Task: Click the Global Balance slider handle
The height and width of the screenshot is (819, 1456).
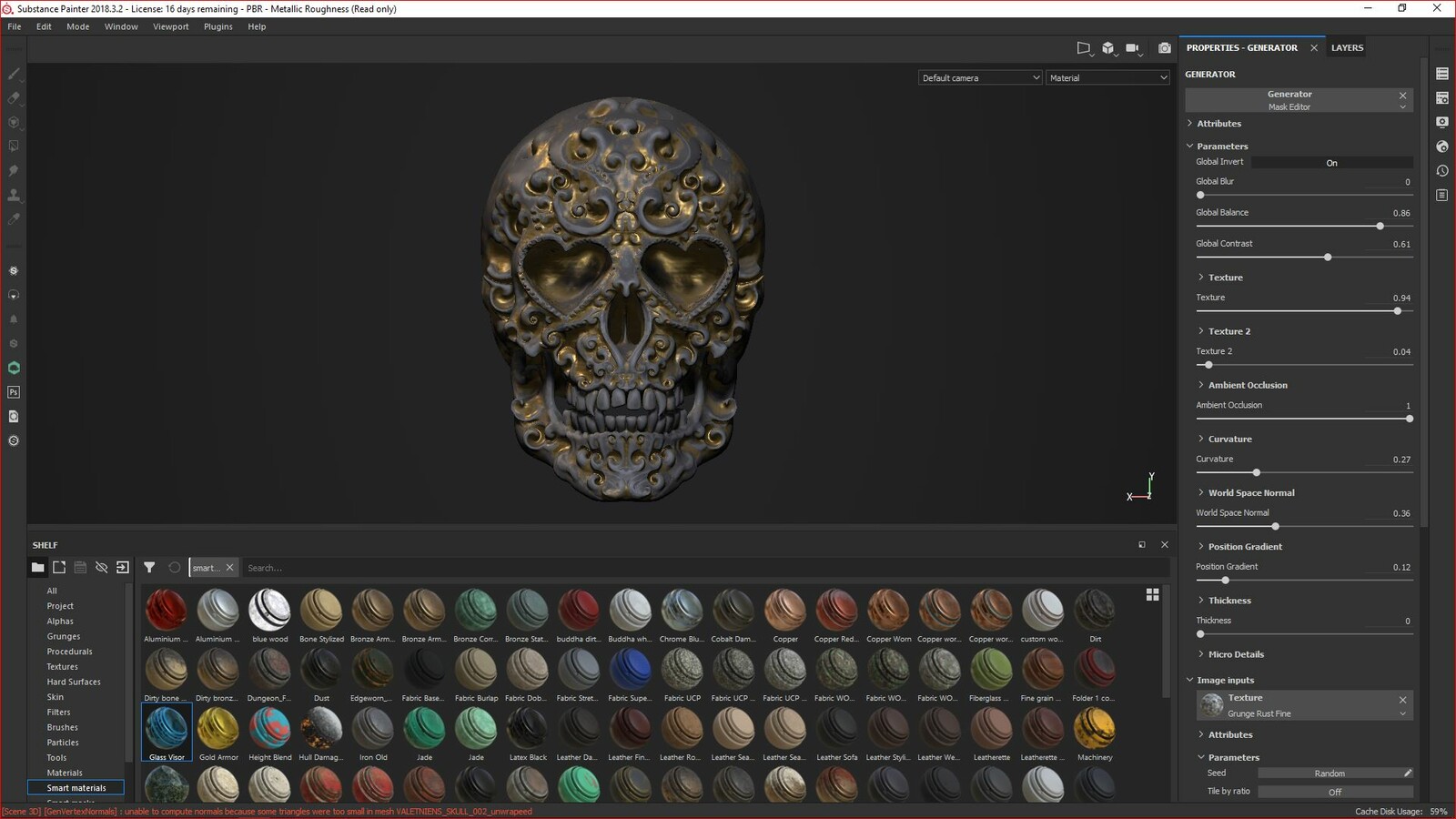Action: (1380, 227)
